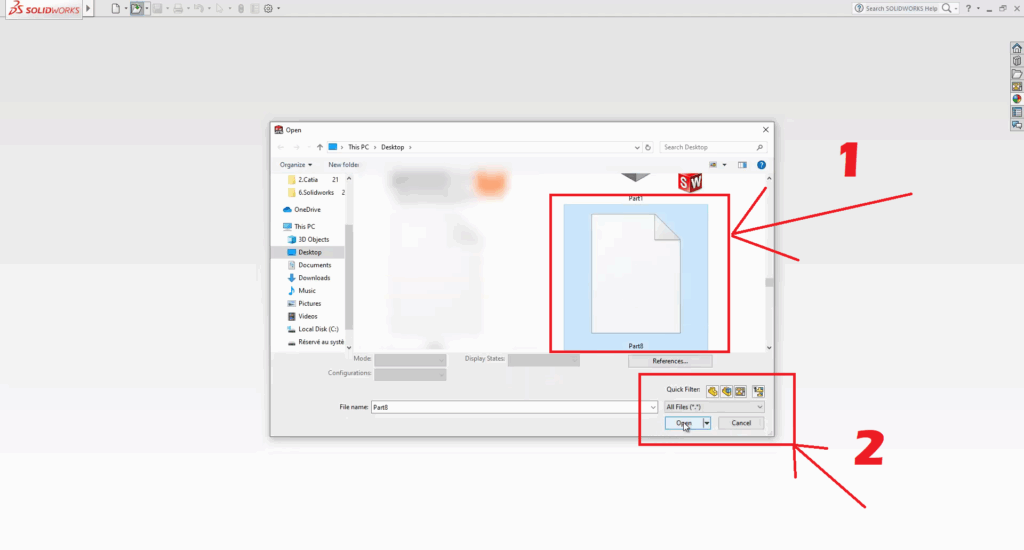Expand the All Files type dropdown
The height and width of the screenshot is (550, 1024).
[x=714, y=407]
